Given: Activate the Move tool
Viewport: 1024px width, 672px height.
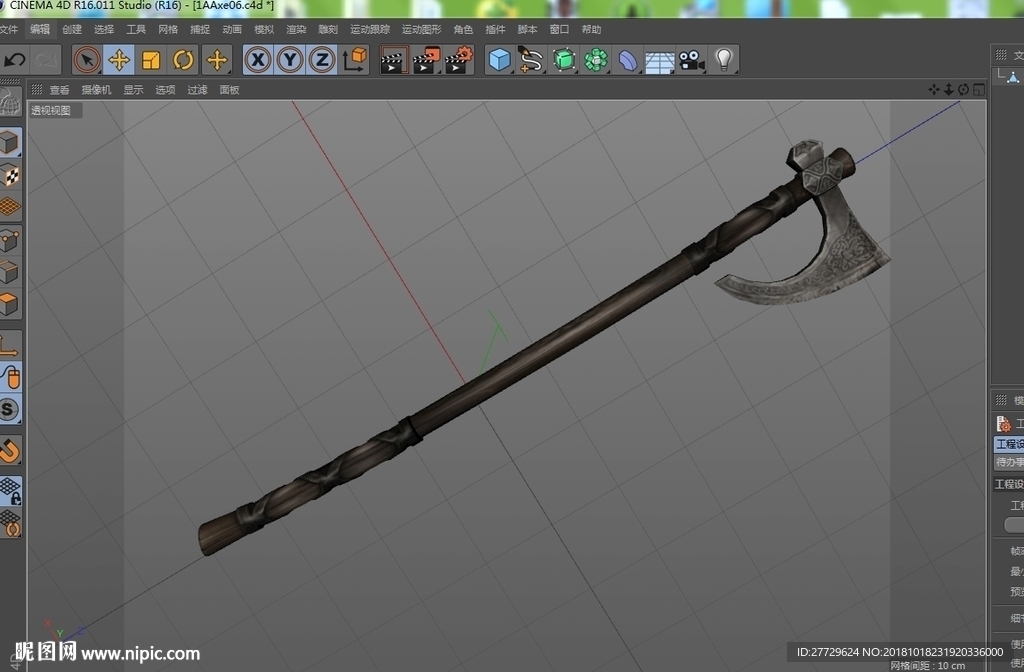Looking at the screenshot, I should click(x=119, y=60).
